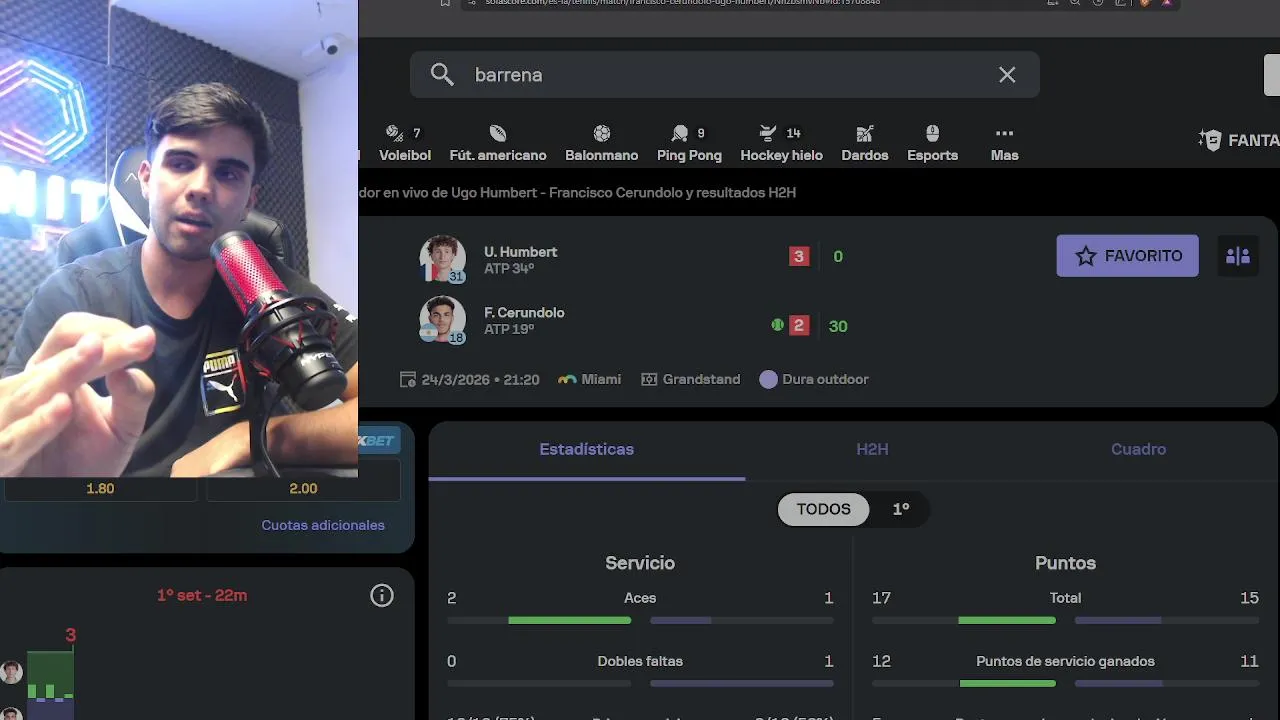
Task: Click the Total points statistic label
Action: 1065,598
